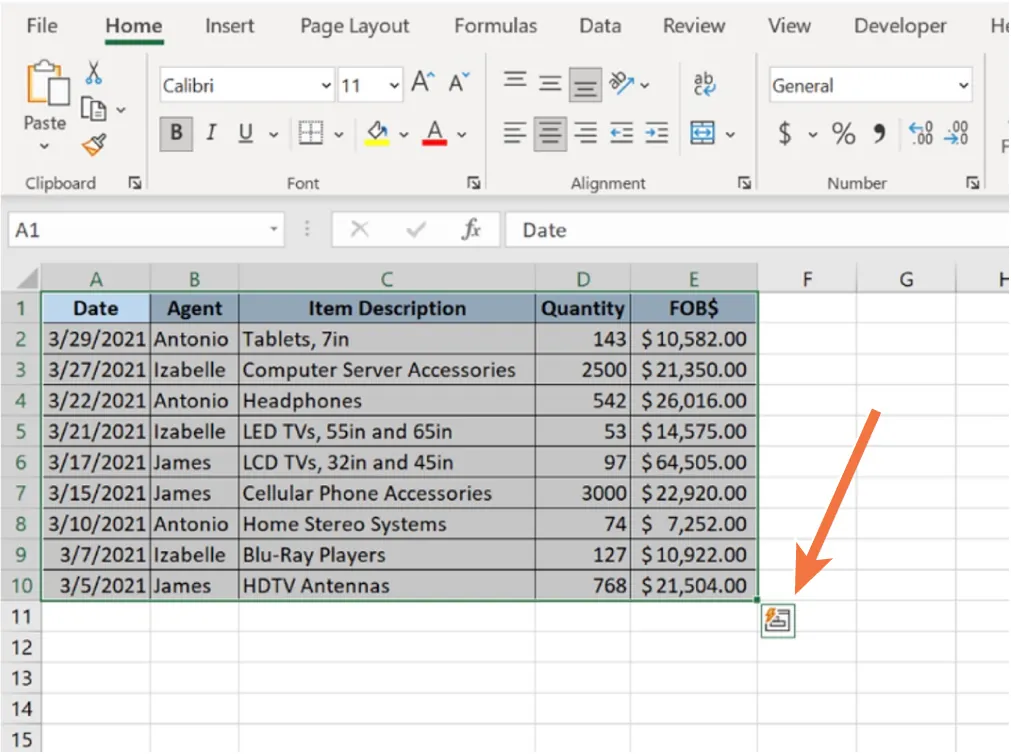1011x754 pixels.
Task: Apply italic formatting
Action: click(212, 133)
